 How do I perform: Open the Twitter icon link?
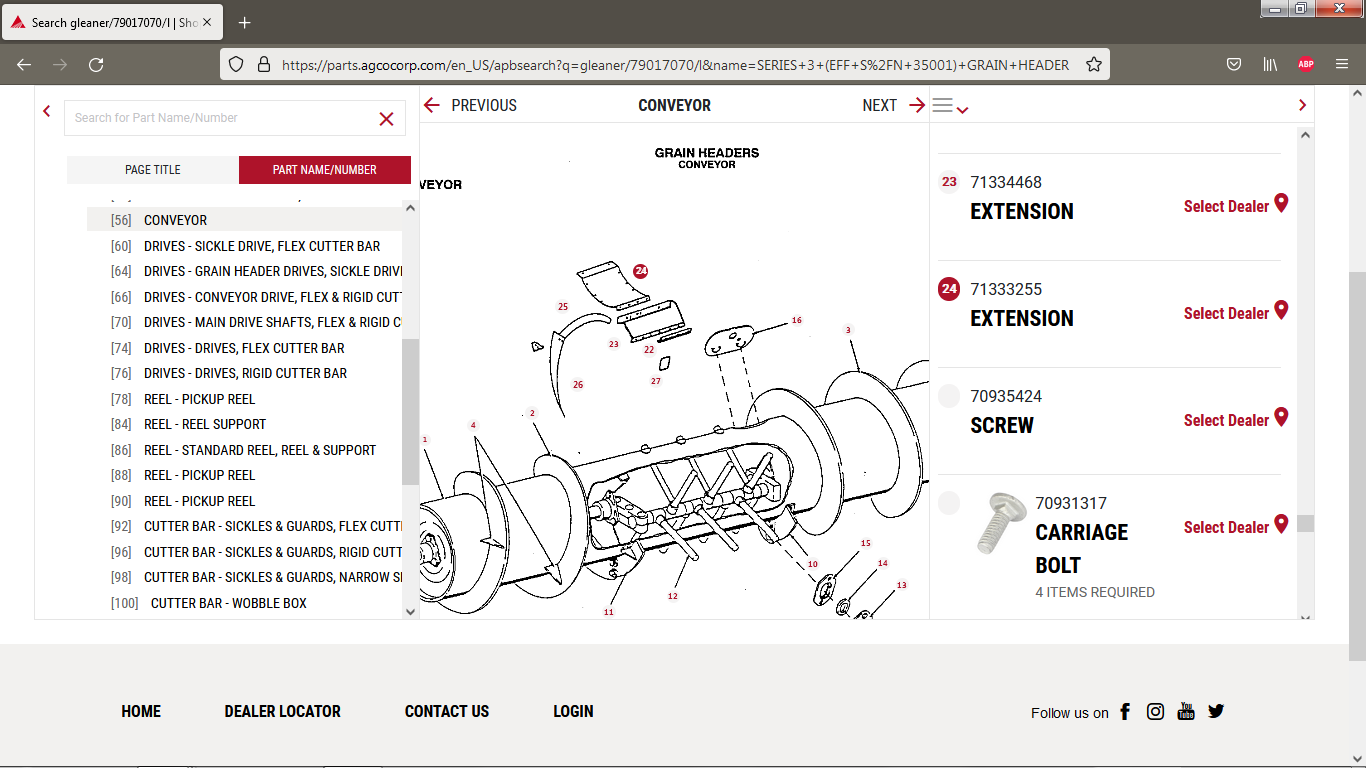(1216, 711)
